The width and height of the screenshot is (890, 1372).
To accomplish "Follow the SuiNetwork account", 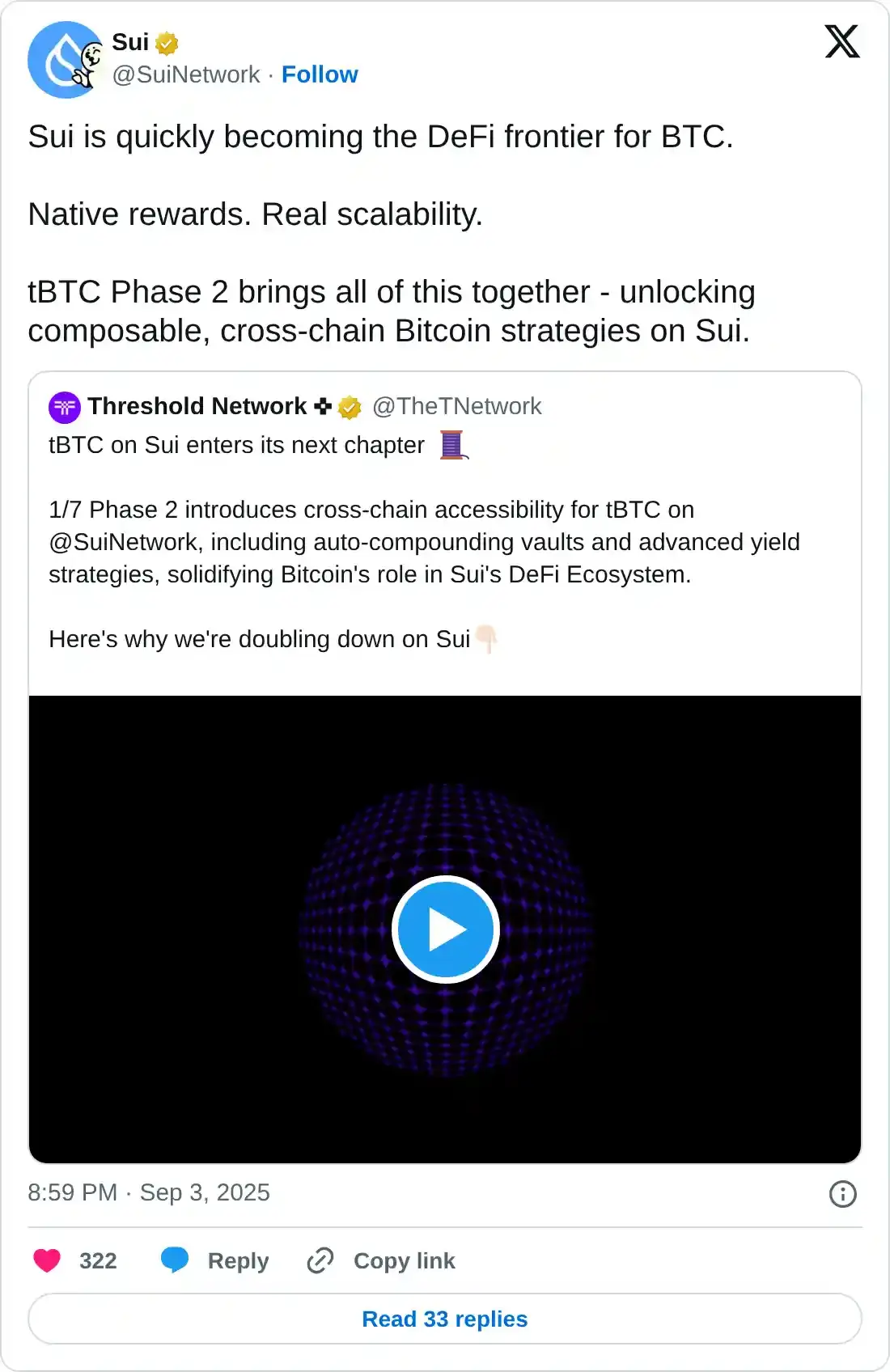I will [x=320, y=74].
